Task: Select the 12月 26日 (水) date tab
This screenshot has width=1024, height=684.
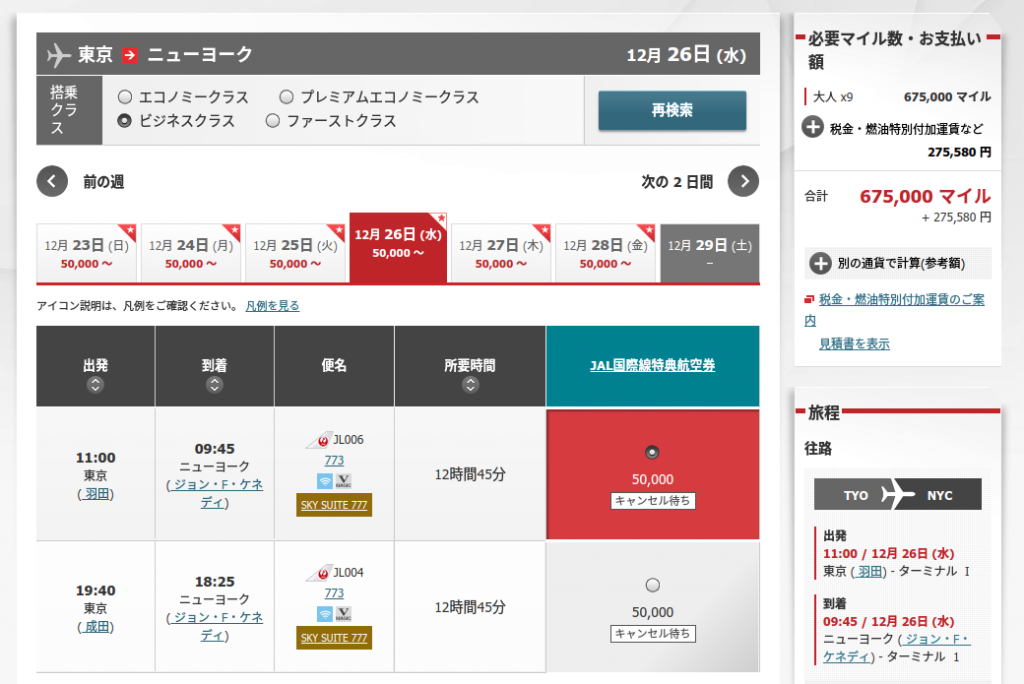Action: pos(398,248)
